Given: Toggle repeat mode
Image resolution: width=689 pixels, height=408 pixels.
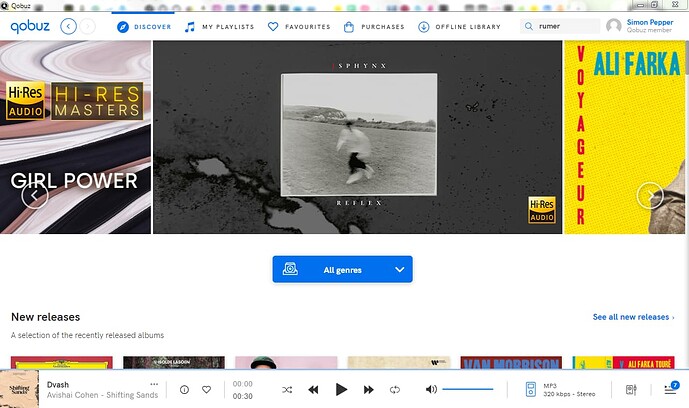Looking at the screenshot, I should click(395, 390).
